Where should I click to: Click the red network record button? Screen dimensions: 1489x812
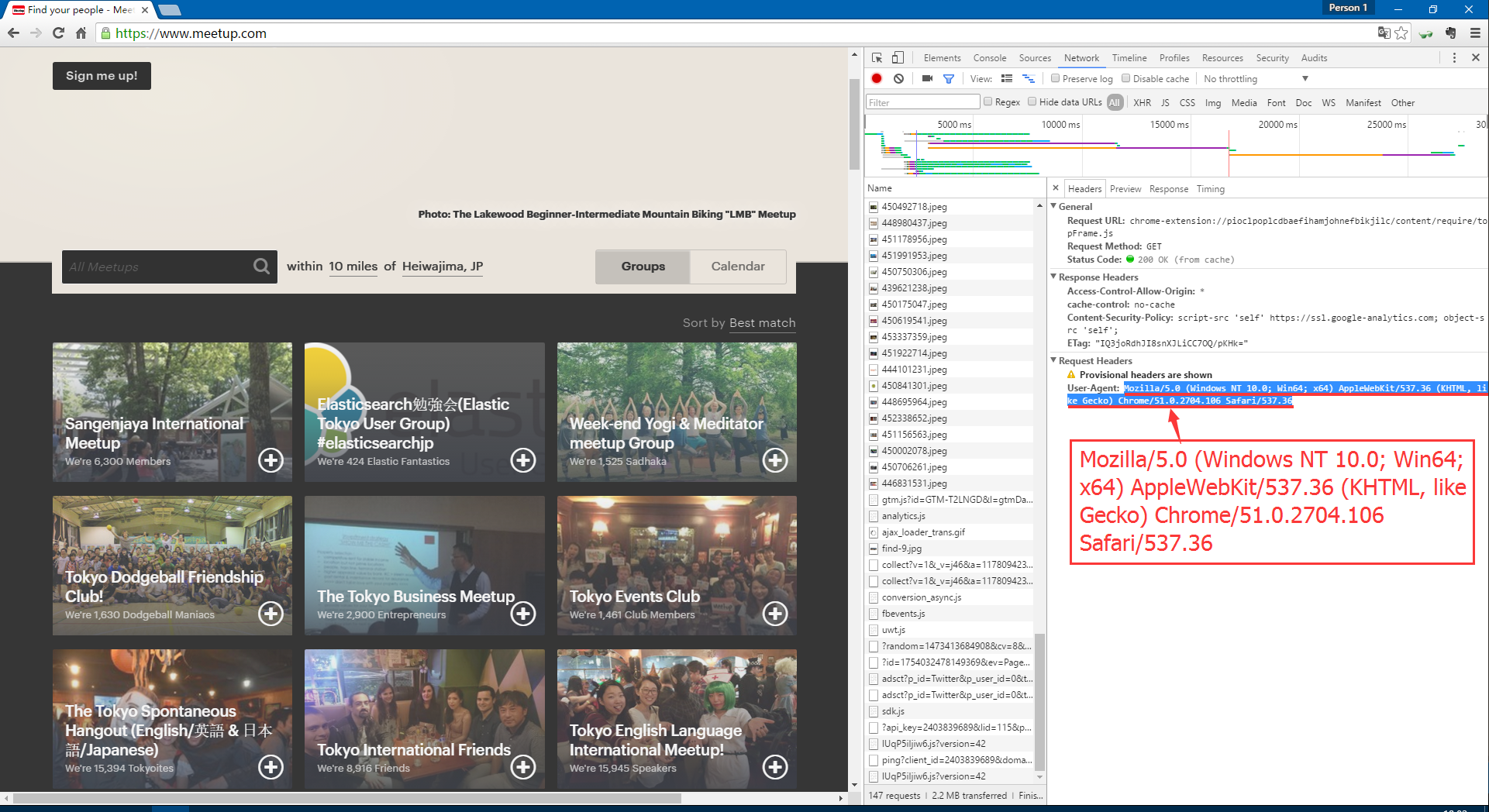pos(877,78)
